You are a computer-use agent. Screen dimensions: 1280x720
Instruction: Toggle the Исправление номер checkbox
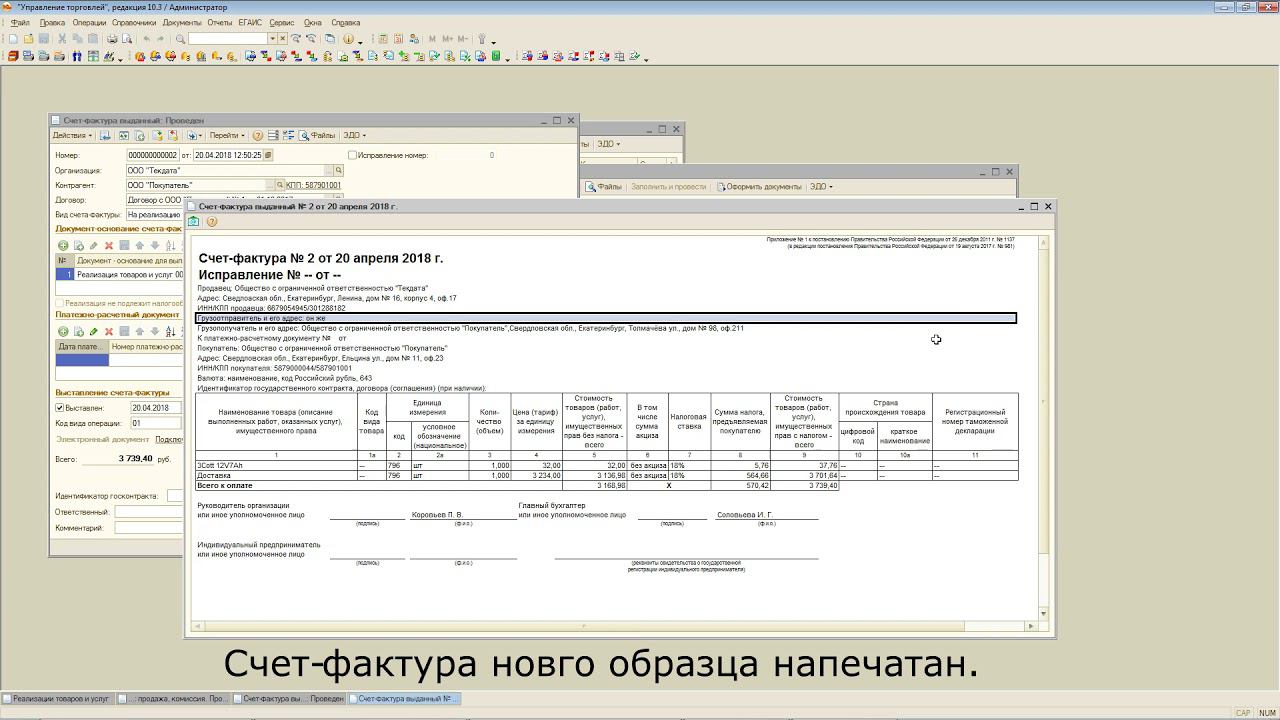point(352,155)
